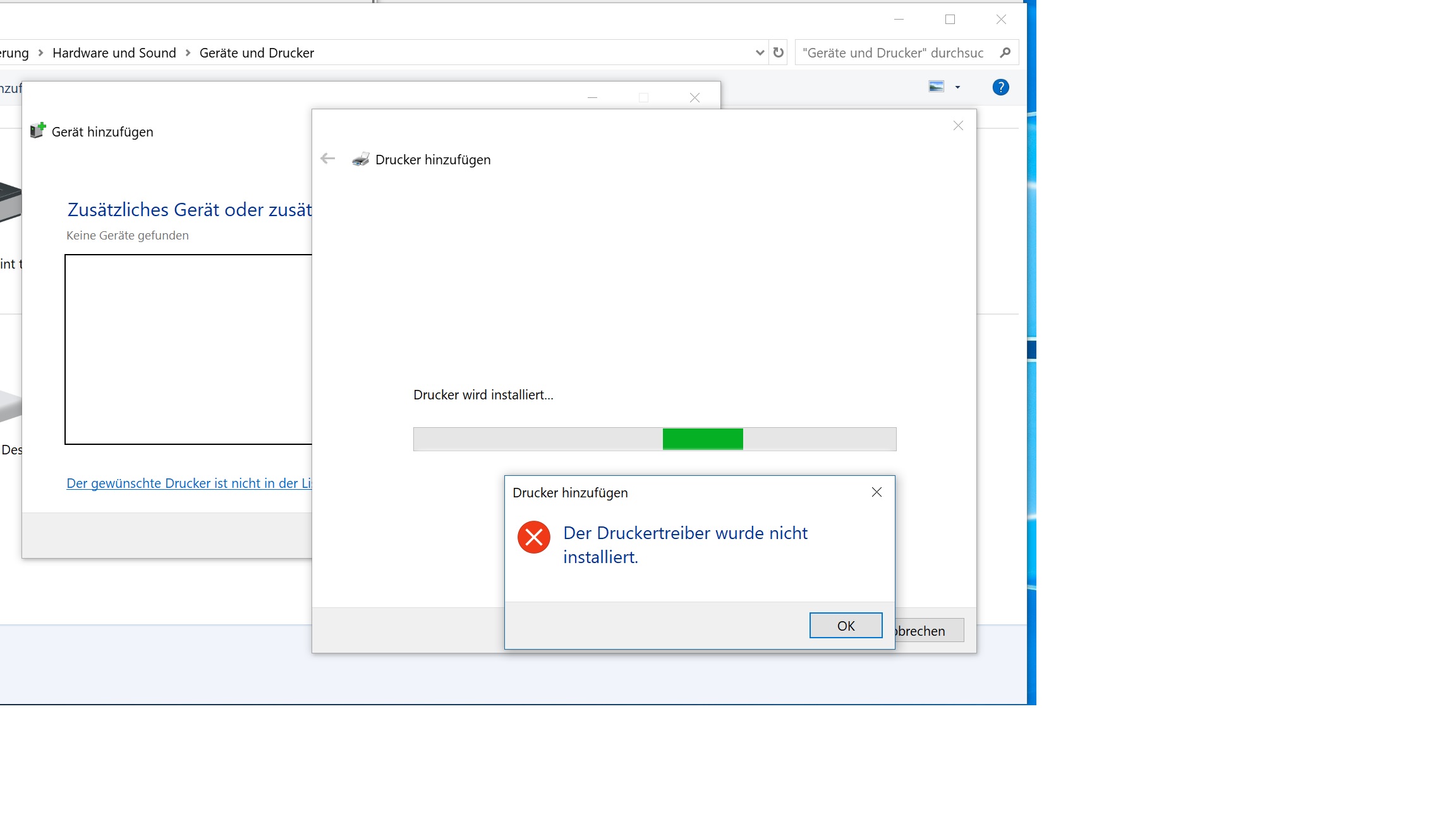Click the search magnifier icon
Screen dimensions: 1456x819
point(1005,52)
